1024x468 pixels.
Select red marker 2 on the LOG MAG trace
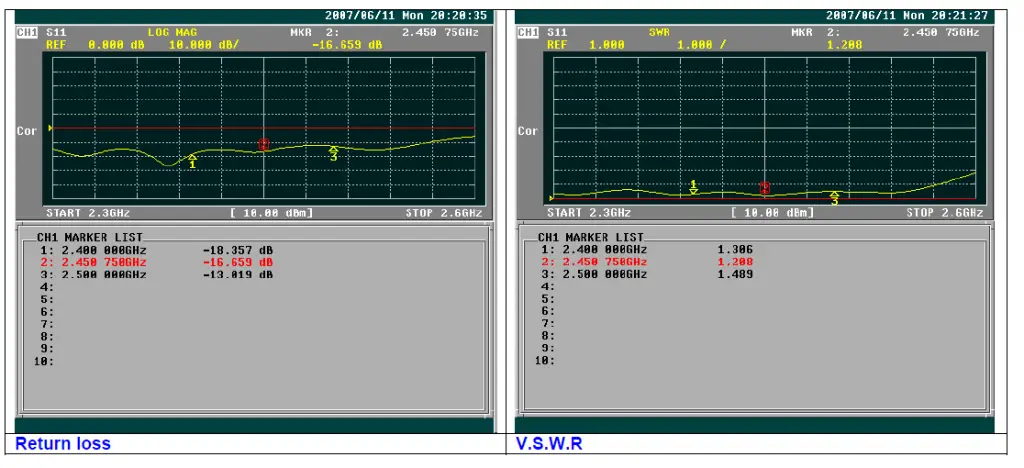(x=264, y=144)
